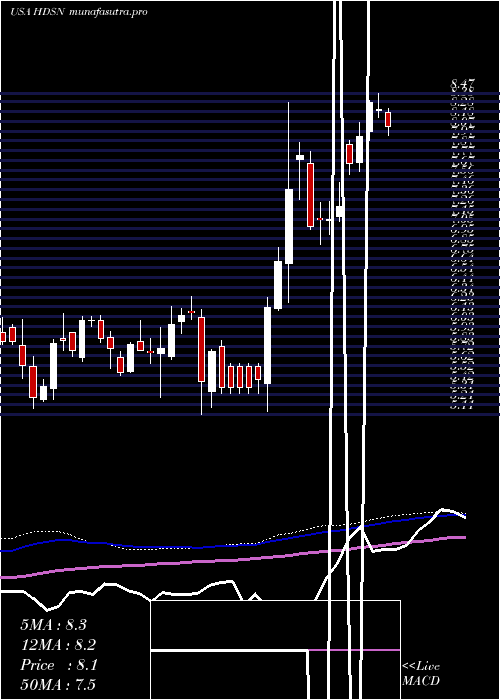
Task: Select the 12MA : 8.2 label
Action: coord(58,645)
